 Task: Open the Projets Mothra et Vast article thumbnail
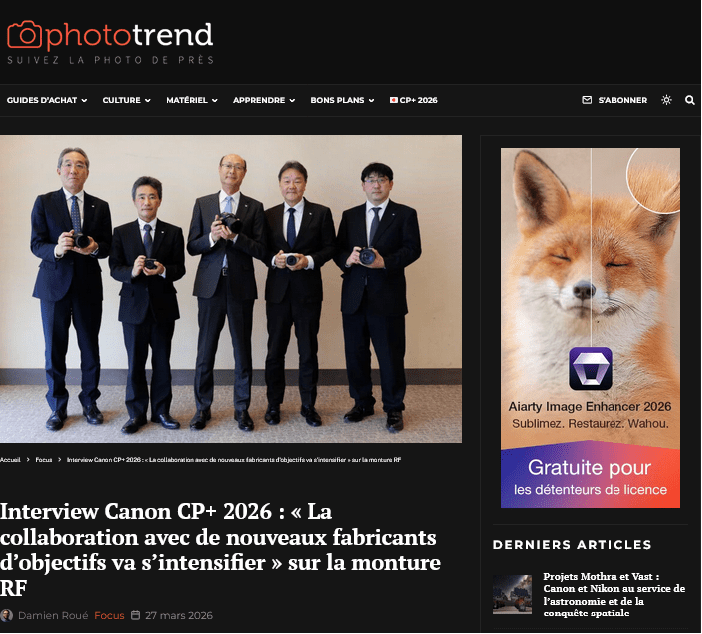tap(512, 594)
